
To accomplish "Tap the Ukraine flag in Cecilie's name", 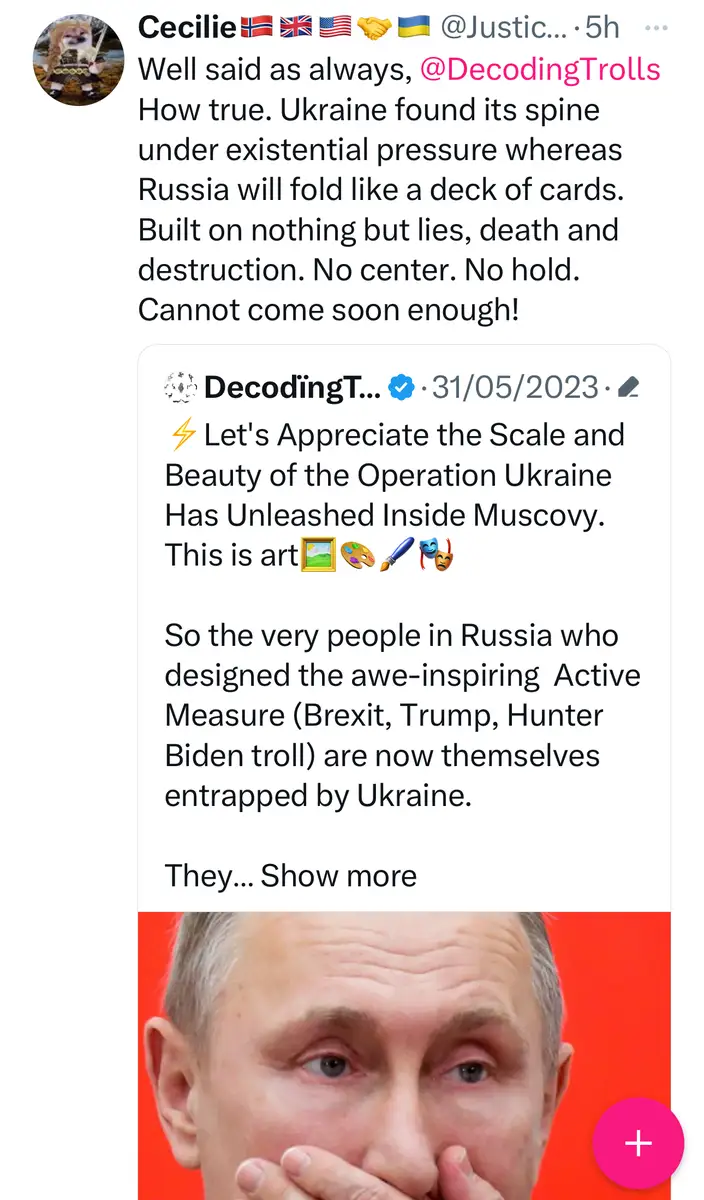I will (x=414, y=28).
